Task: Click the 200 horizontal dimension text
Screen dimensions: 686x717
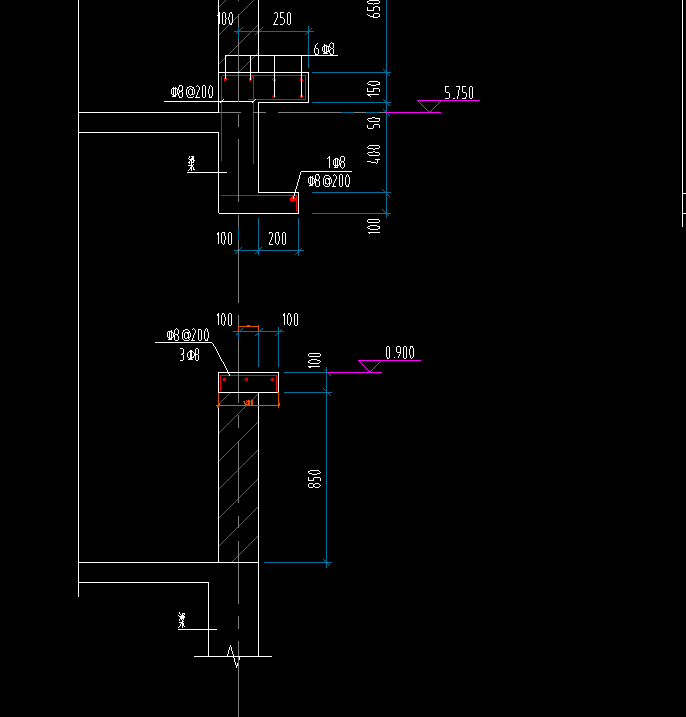Action: [x=277, y=239]
